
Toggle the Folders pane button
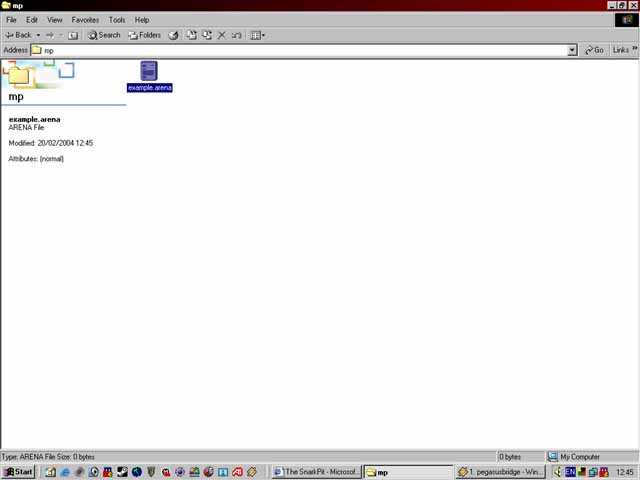[x=144, y=35]
